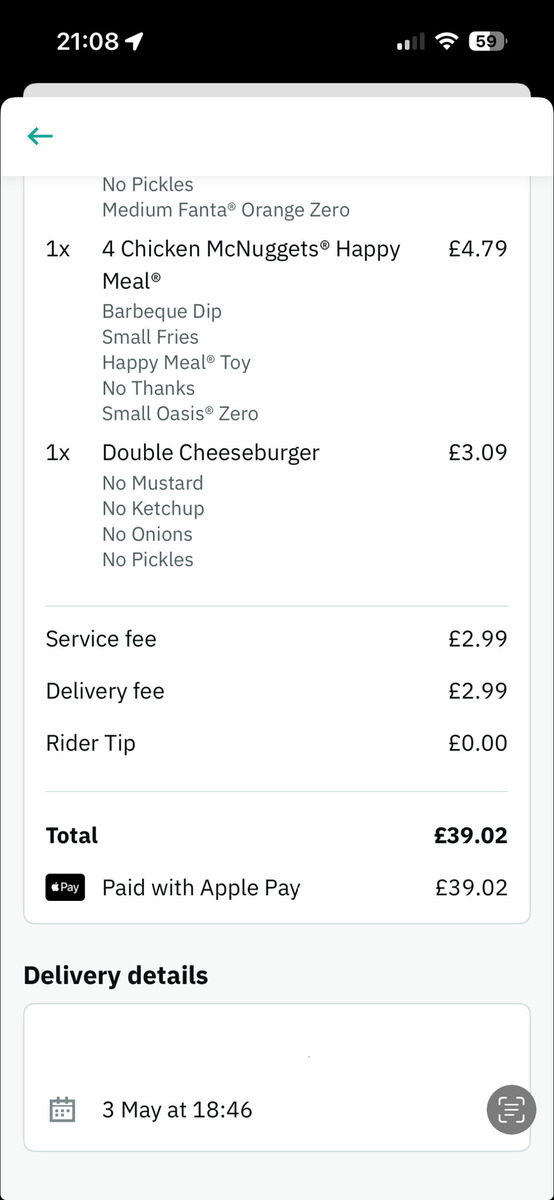554x1200 pixels.
Task: Tap the floating text scanner icon
Action: [x=511, y=1110]
